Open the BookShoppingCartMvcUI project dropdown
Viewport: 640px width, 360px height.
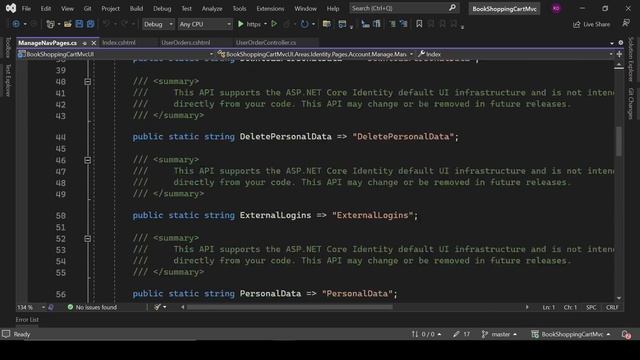pyautogui.click(x=116, y=54)
